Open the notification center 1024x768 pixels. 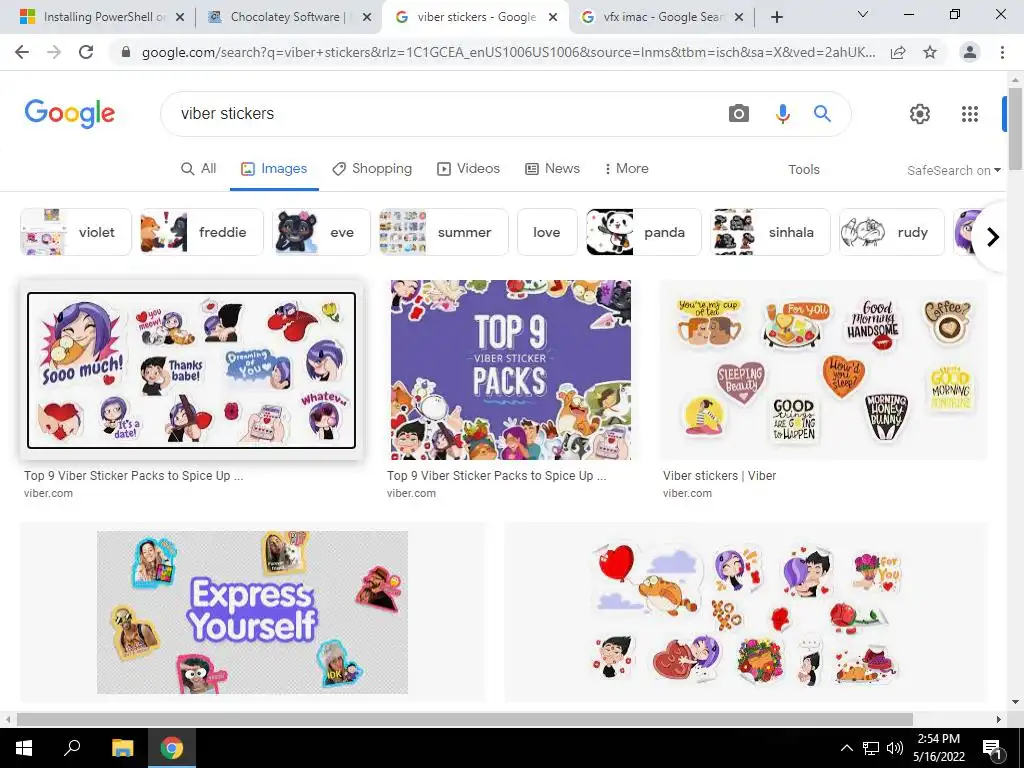[992, 749]
